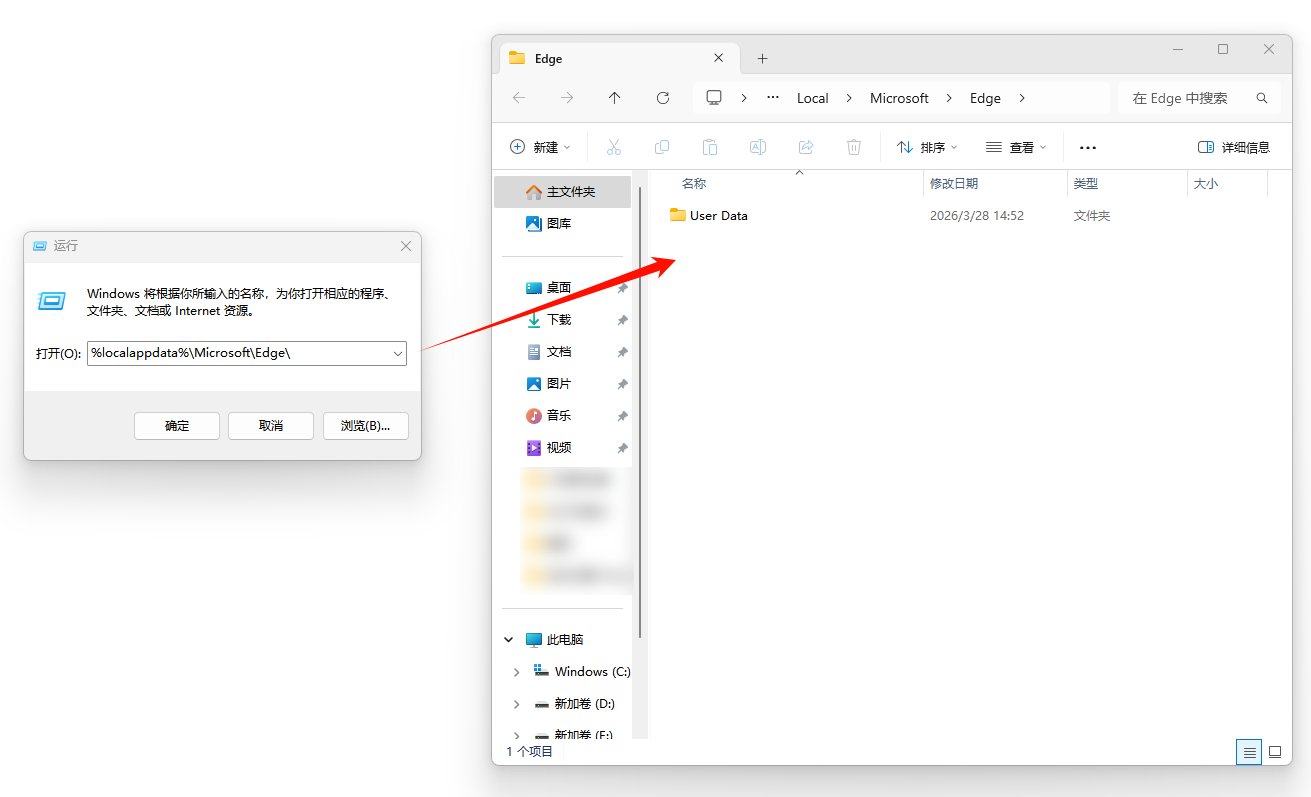Click the navigation pane vertical scrollbar
Screen dimensions: 1311x797
(639, 400)
